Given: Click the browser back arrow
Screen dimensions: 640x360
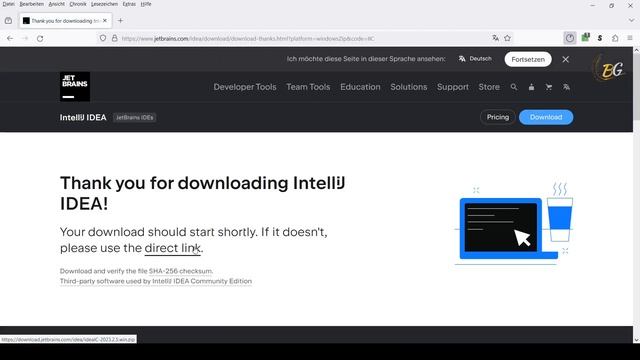Looking at the screenshot, I should click(10, 38).
